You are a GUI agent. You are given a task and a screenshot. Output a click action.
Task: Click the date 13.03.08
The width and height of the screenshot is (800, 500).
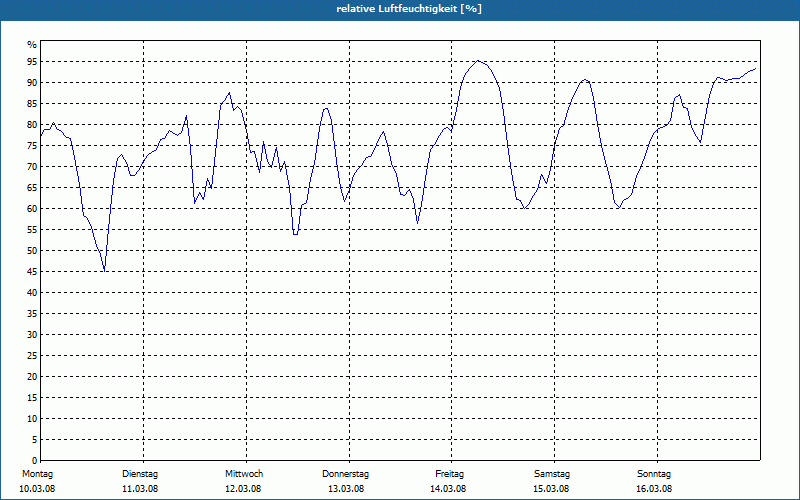(346, 489)
